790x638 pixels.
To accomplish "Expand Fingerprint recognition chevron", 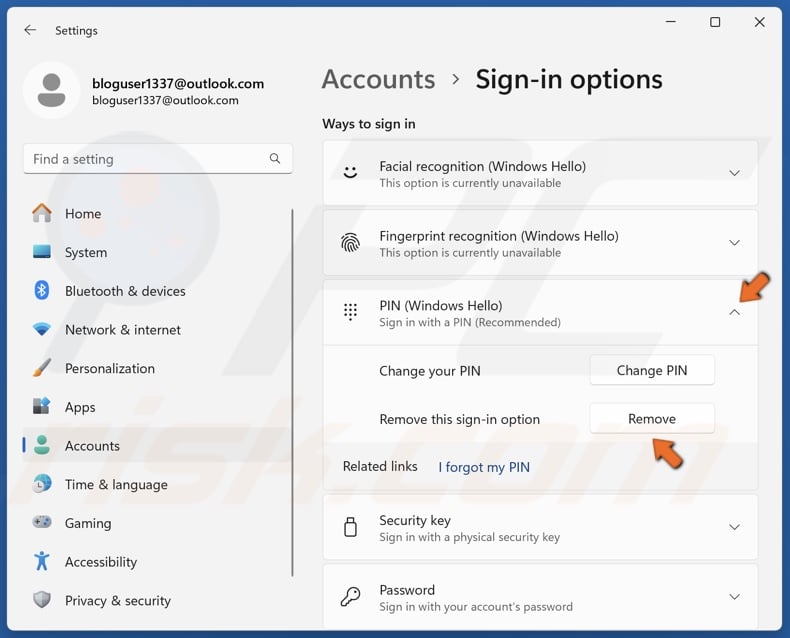I will tap(735, 243).
